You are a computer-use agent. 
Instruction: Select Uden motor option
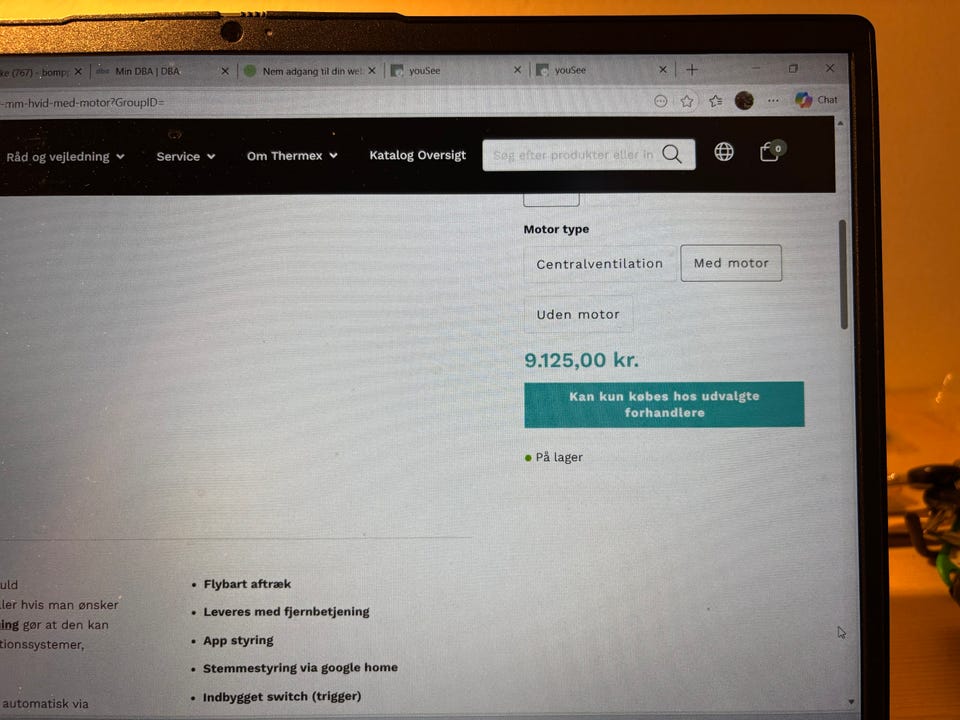578,315
